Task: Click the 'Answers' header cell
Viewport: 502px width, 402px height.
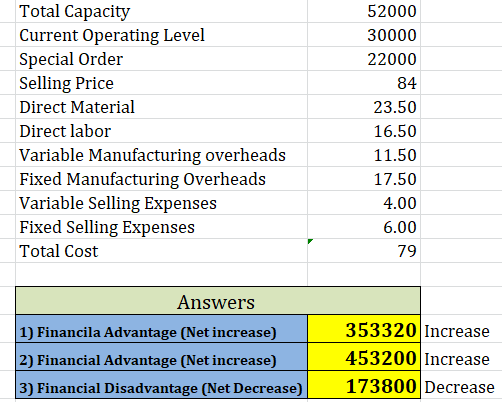Action: click(x=218, y=301)
